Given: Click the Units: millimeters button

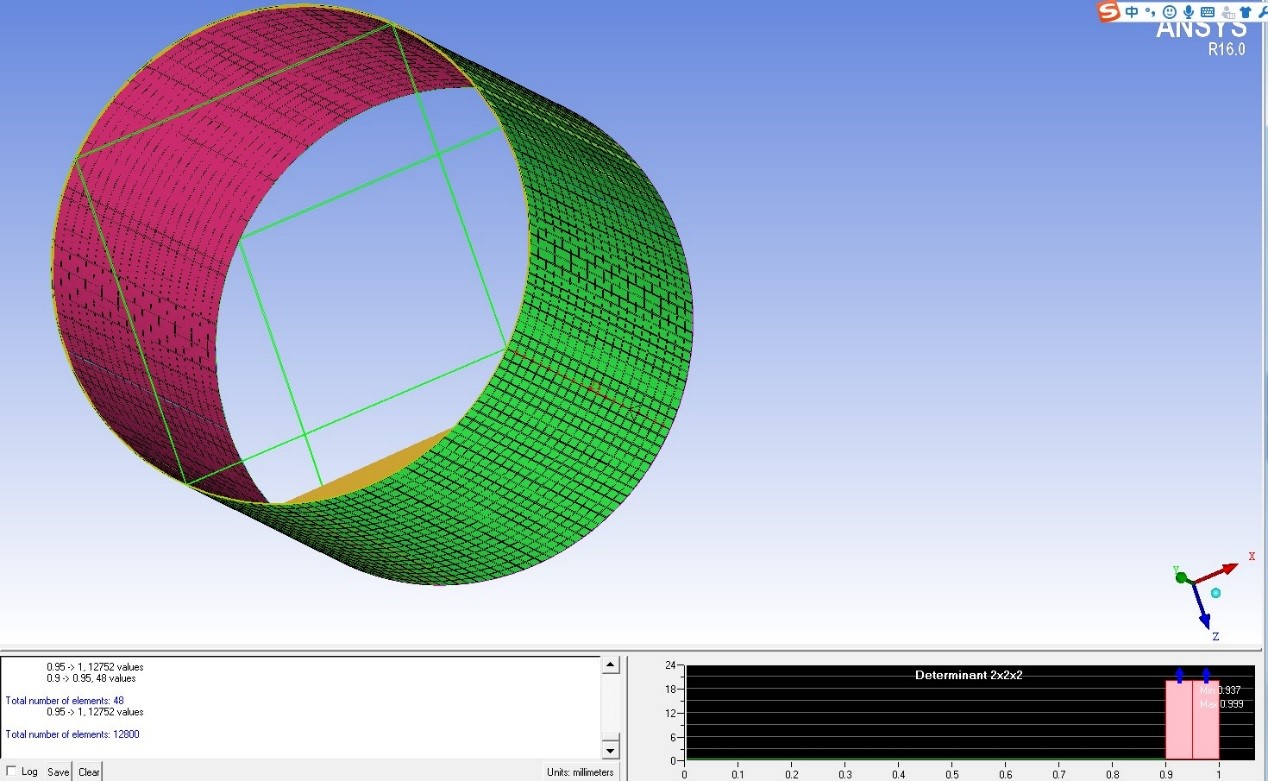Looking at the screenshot, I should point(582,771).
